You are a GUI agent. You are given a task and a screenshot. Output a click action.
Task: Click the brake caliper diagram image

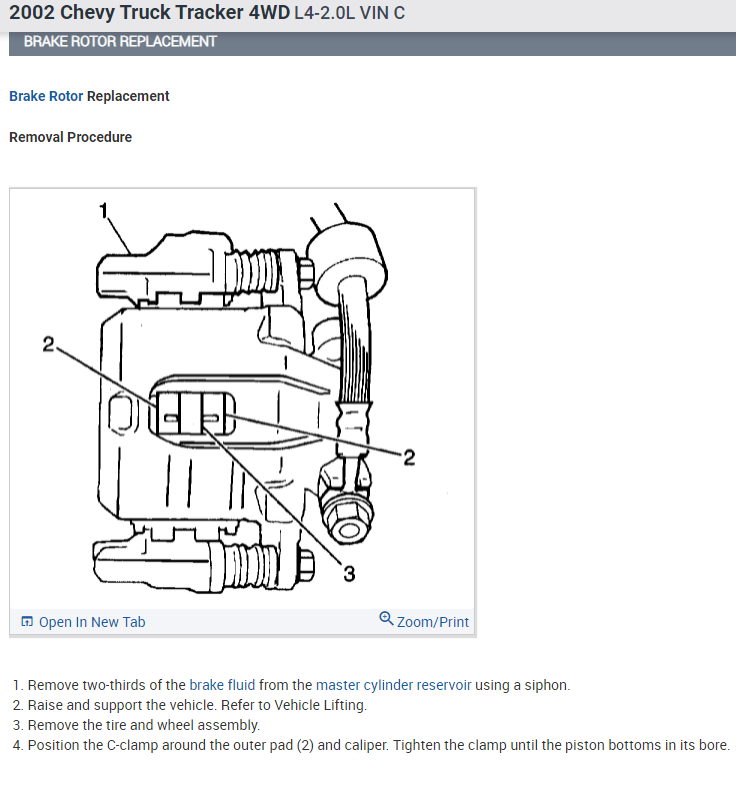pos(242,399)
